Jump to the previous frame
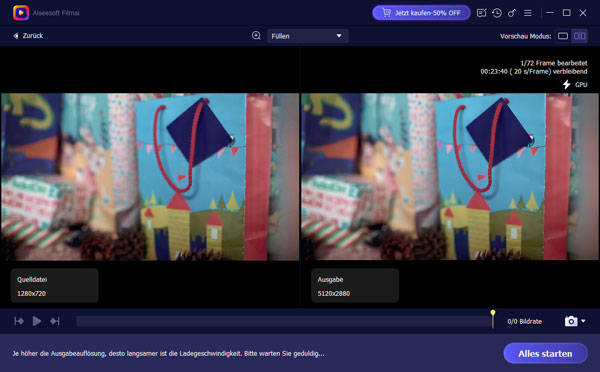 click(19, 321)
